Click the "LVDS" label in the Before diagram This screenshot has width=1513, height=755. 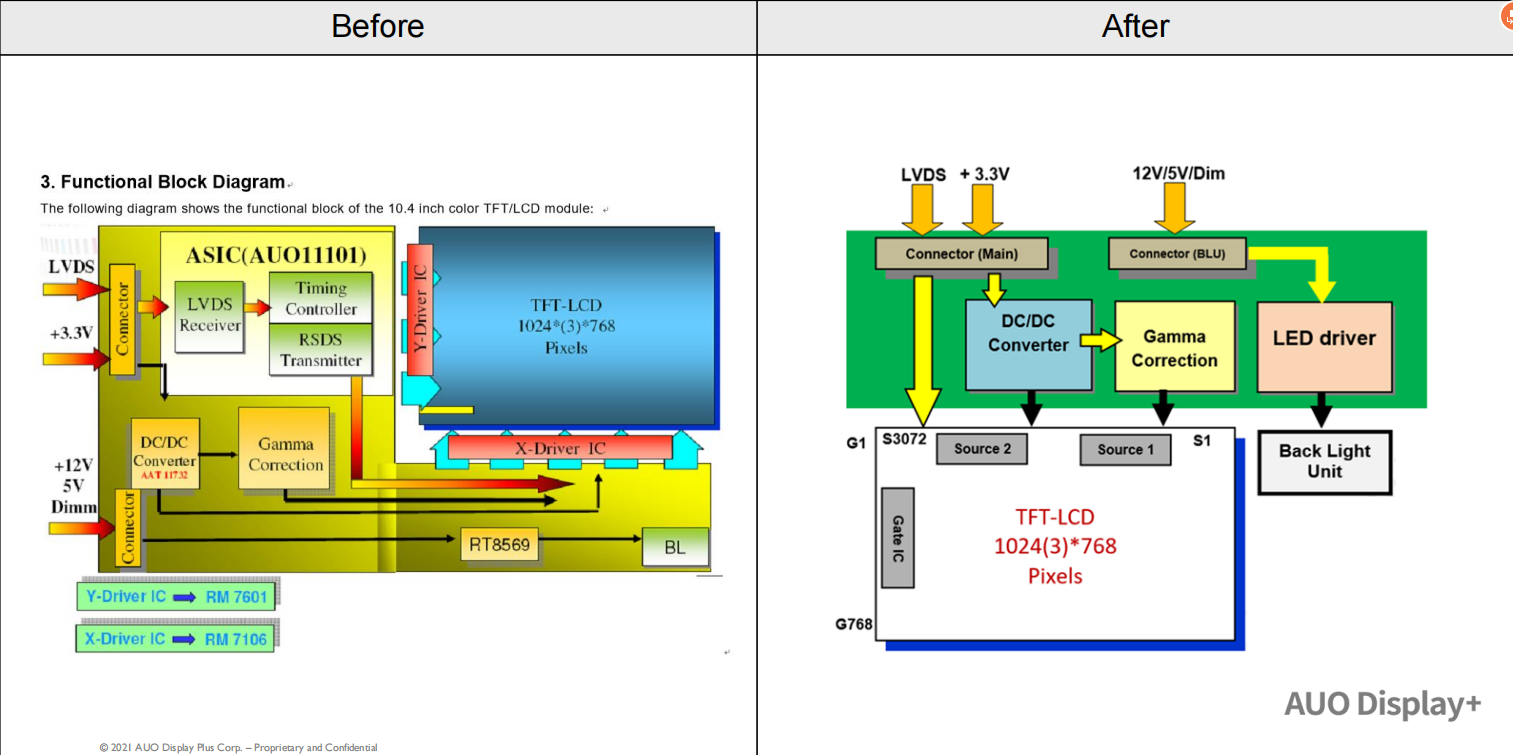(72, 267)
